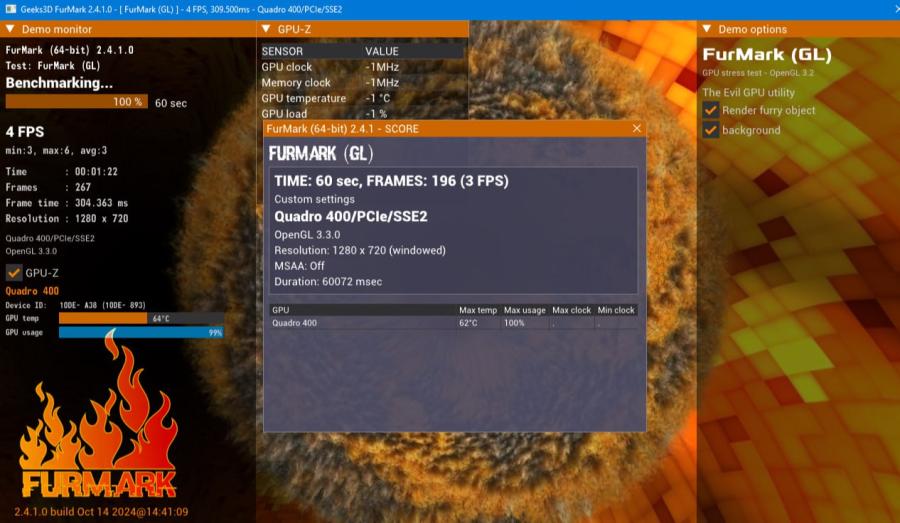Toggle the background checkbox

coord(711,130)
